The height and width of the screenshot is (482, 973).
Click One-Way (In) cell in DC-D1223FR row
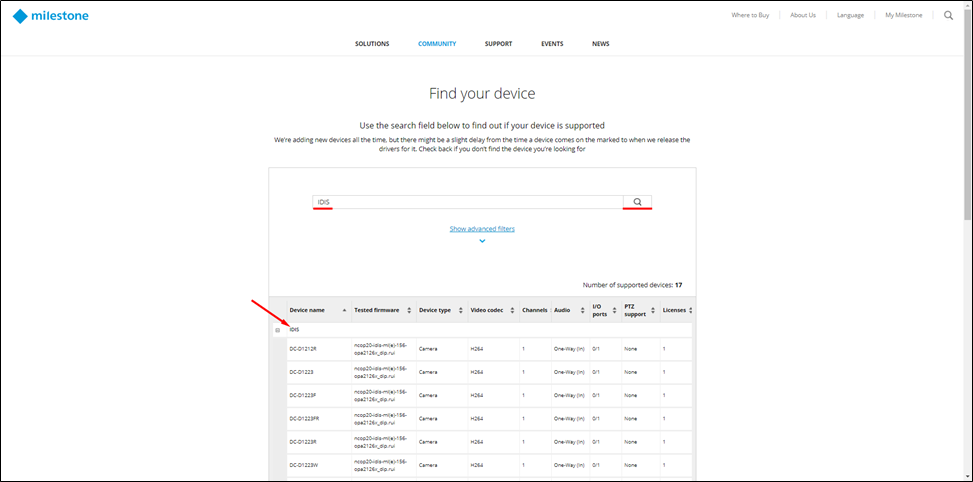(570, 419)
